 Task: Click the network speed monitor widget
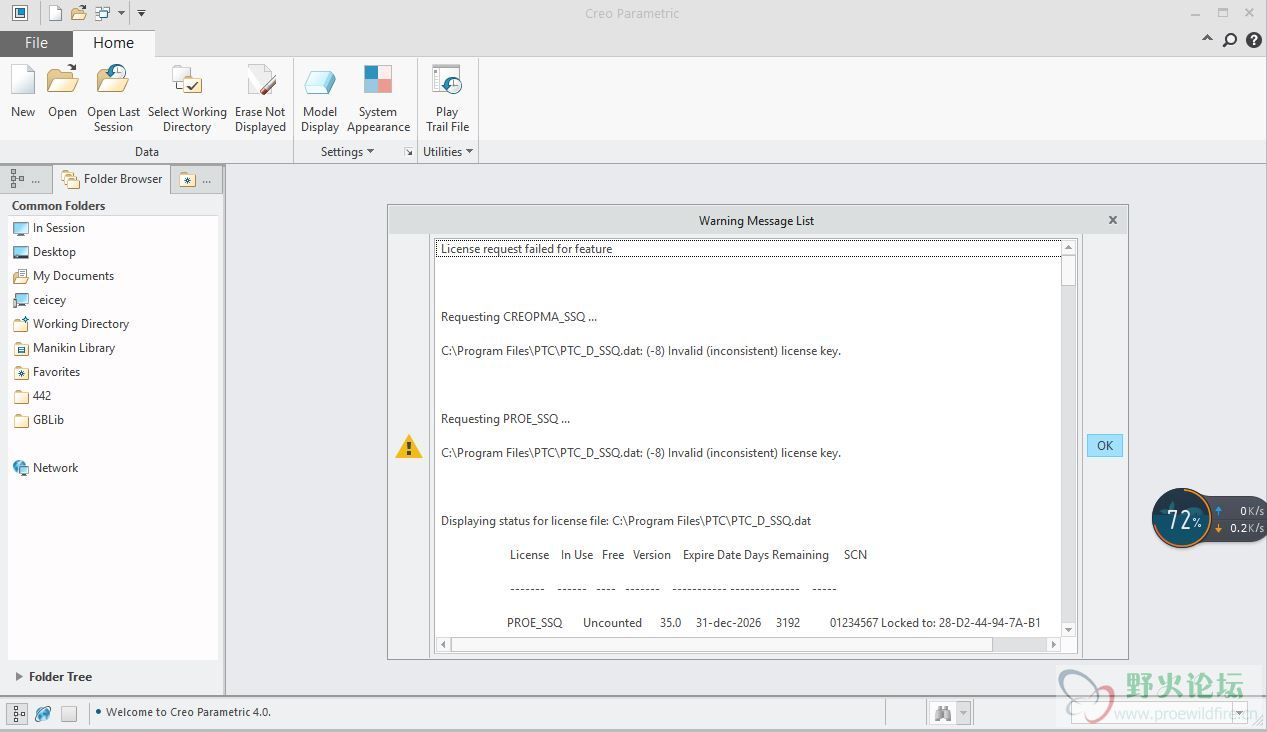pyautogui.click(x=1209, y=519)
